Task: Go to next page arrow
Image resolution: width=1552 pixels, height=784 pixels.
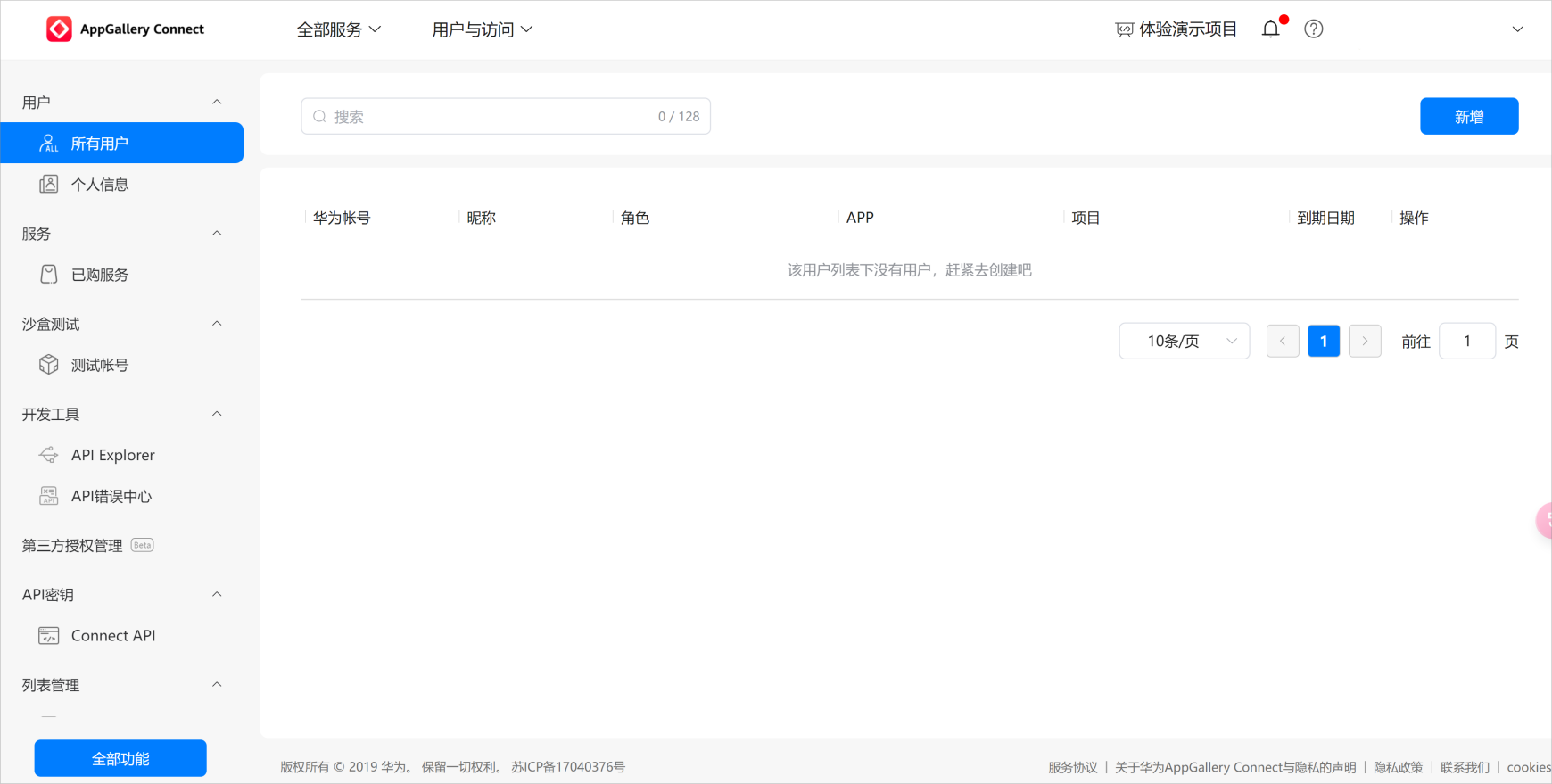Action: (x=1365, y=341)
